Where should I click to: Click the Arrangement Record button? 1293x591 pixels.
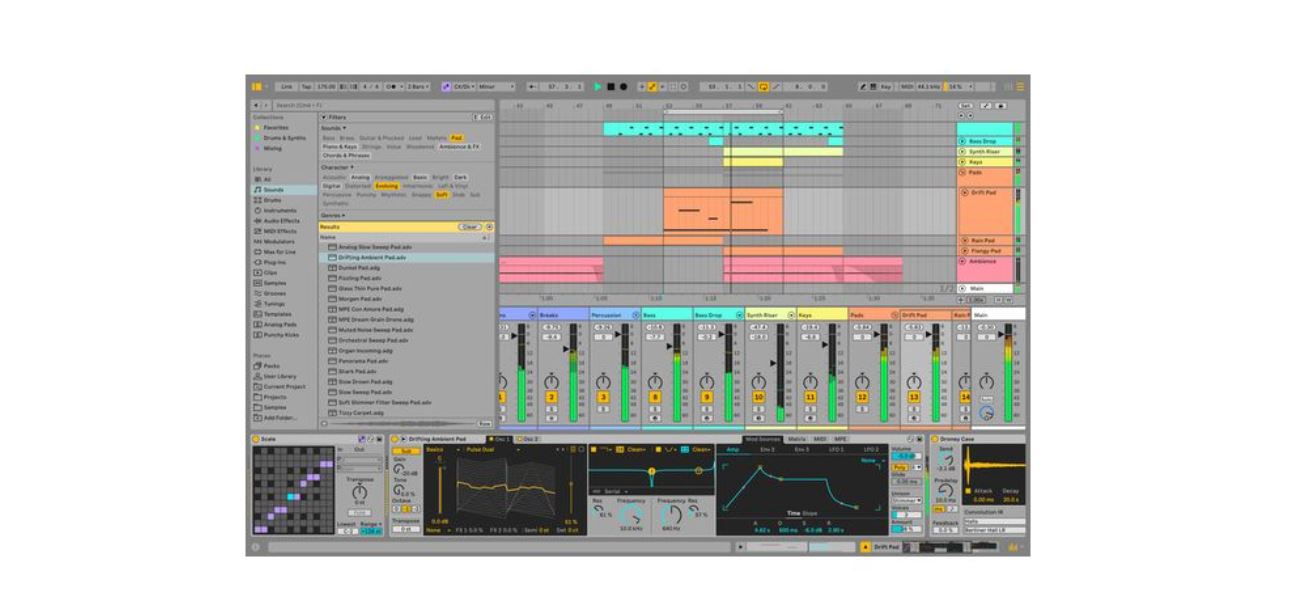pos(623,87)
